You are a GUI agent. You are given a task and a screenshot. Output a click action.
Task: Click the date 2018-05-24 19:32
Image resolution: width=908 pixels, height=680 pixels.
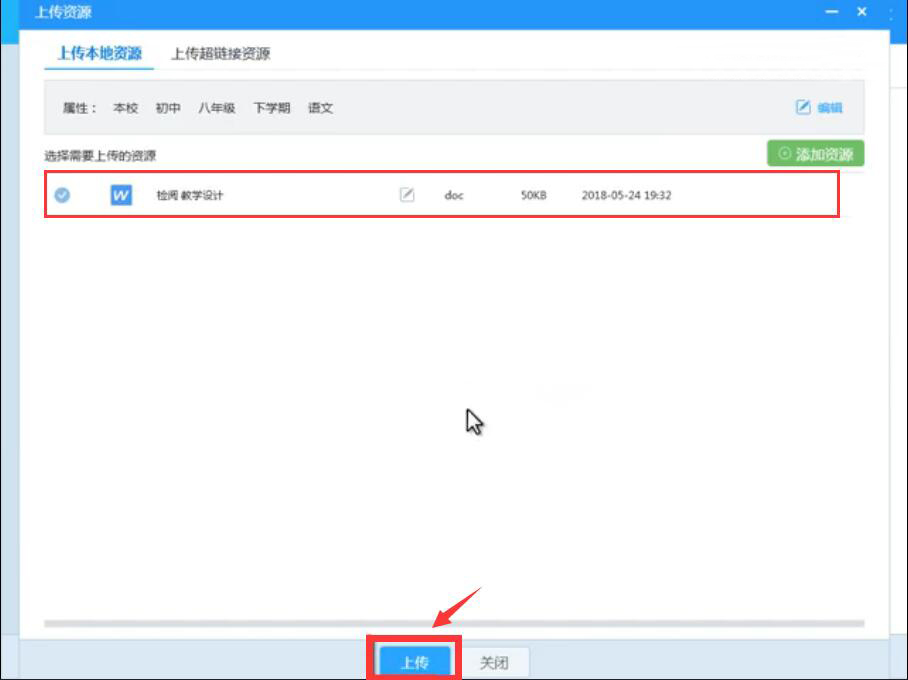coord(627,195)
